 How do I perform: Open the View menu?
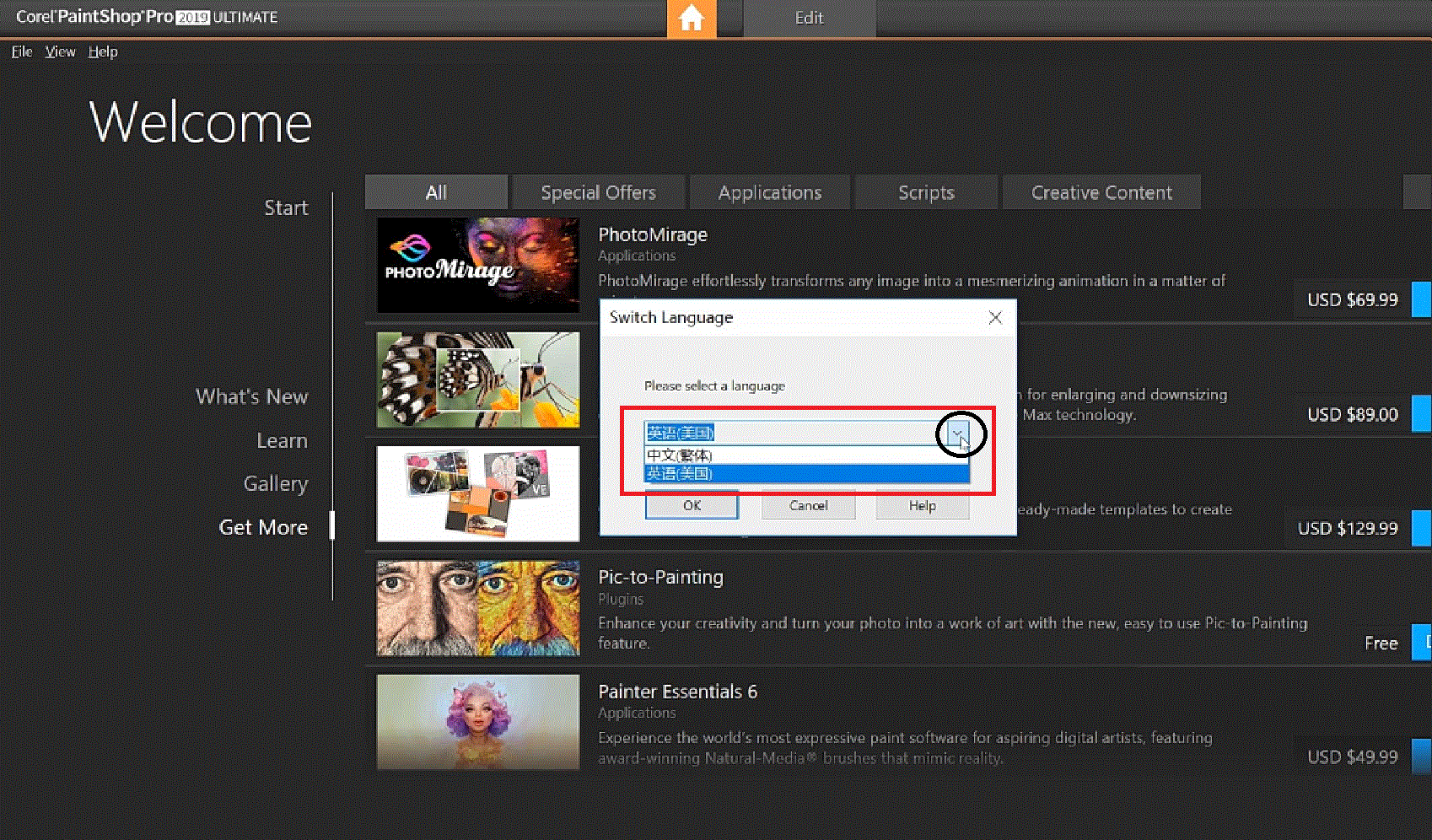pos(60,51)
